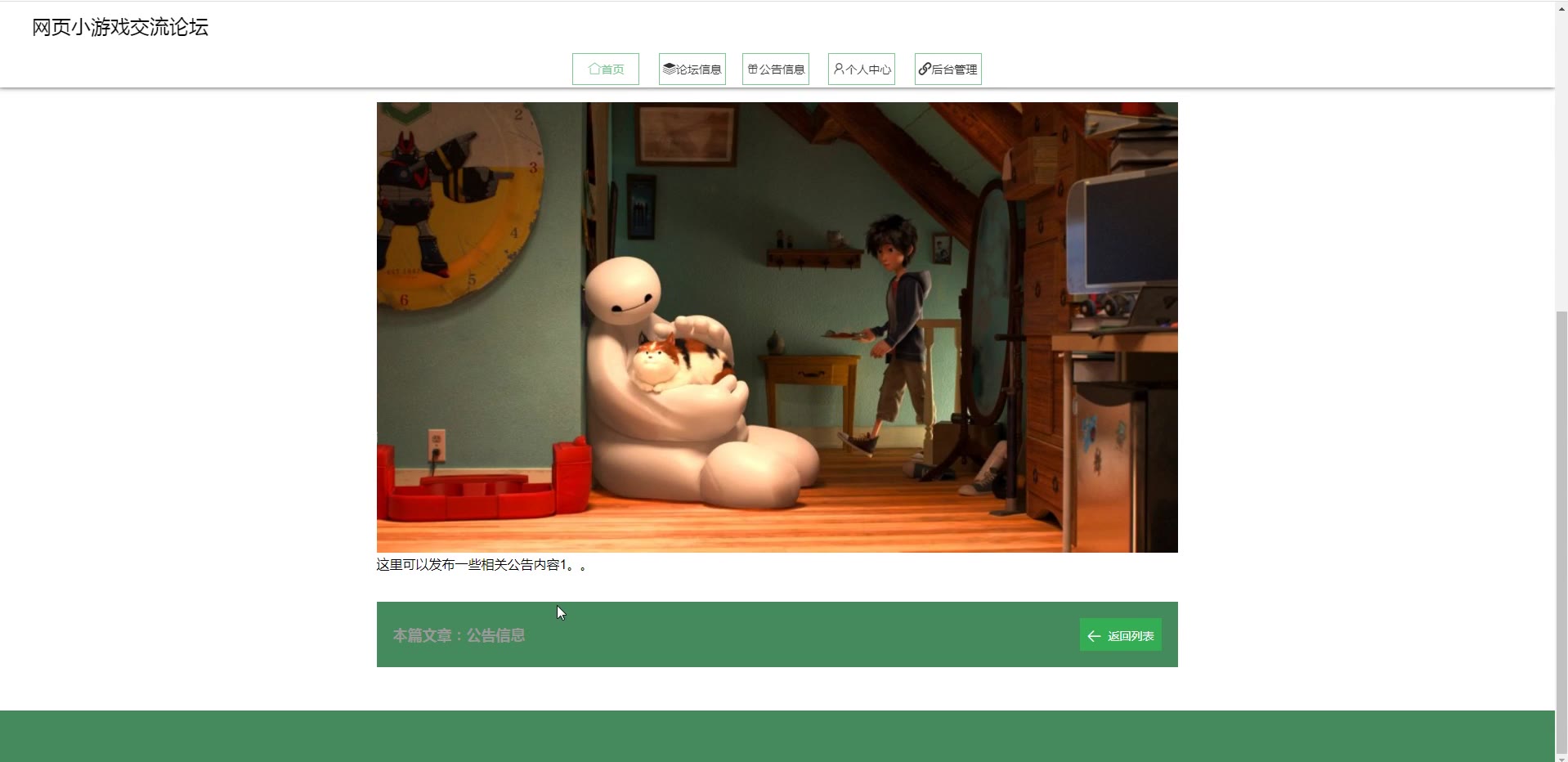Open 后台管理 nav item
Screen dimensions: 1568x762
(x=948, y=69)
